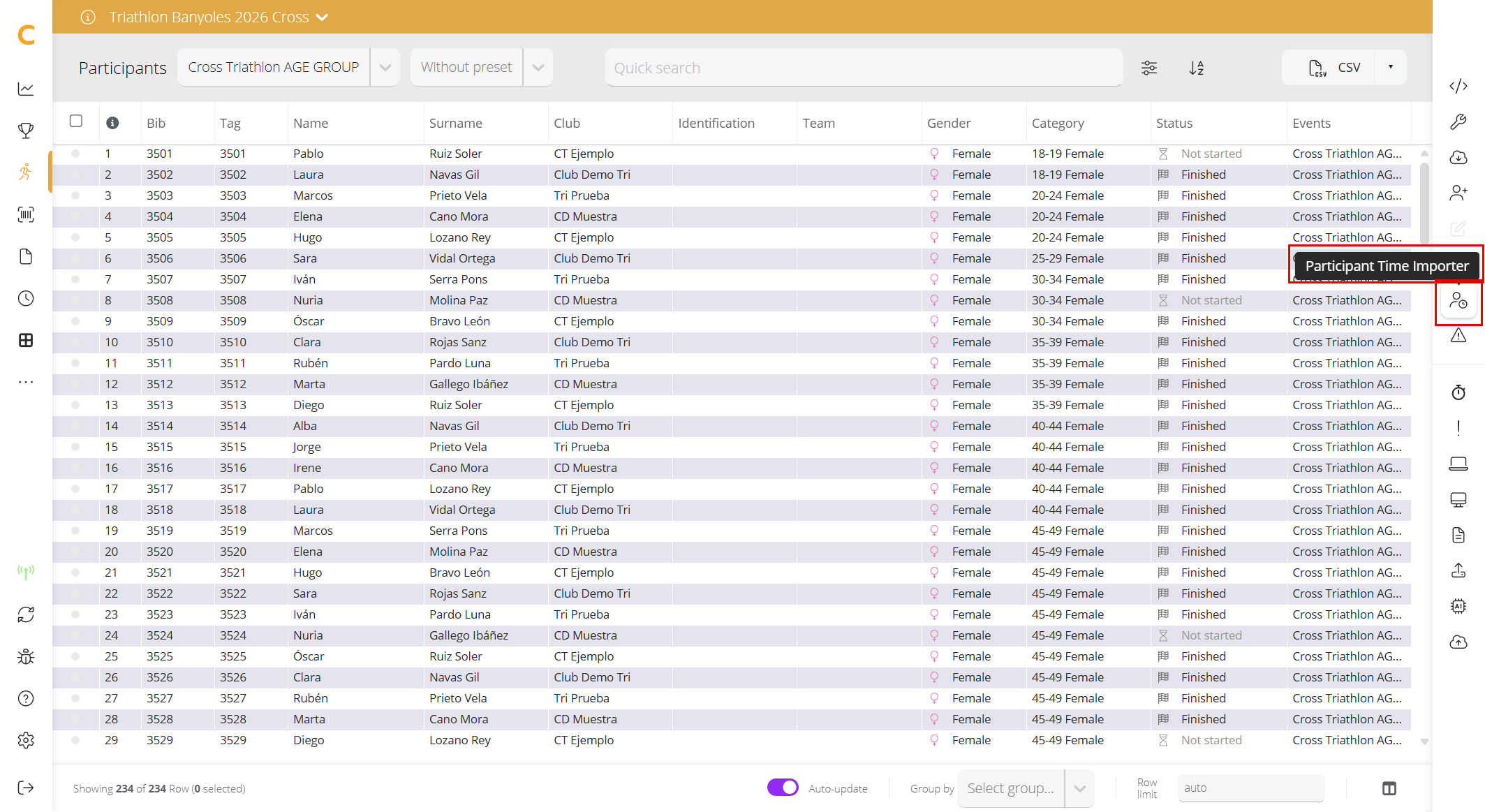Open the embed code icon in right toolbar
The width and height of the screenshot is (1485, 812).
click(1458, 86)
